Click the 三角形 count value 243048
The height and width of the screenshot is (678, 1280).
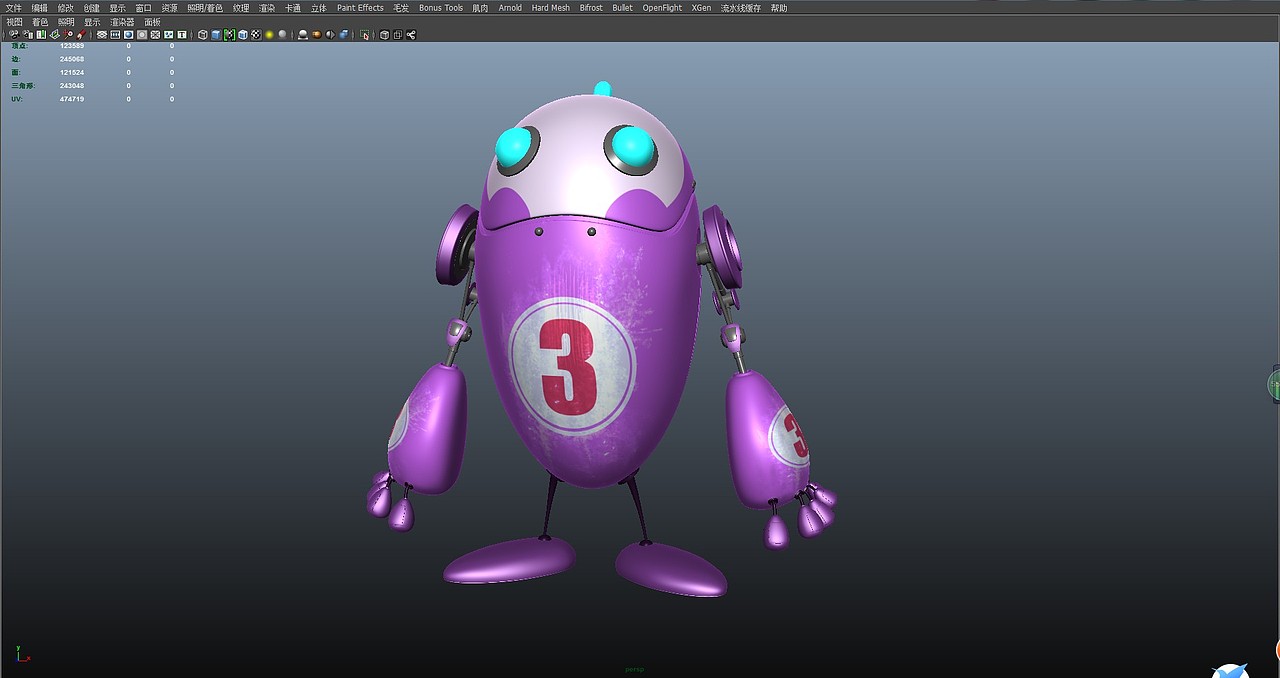pyautogui.click(x=72, y=86)
